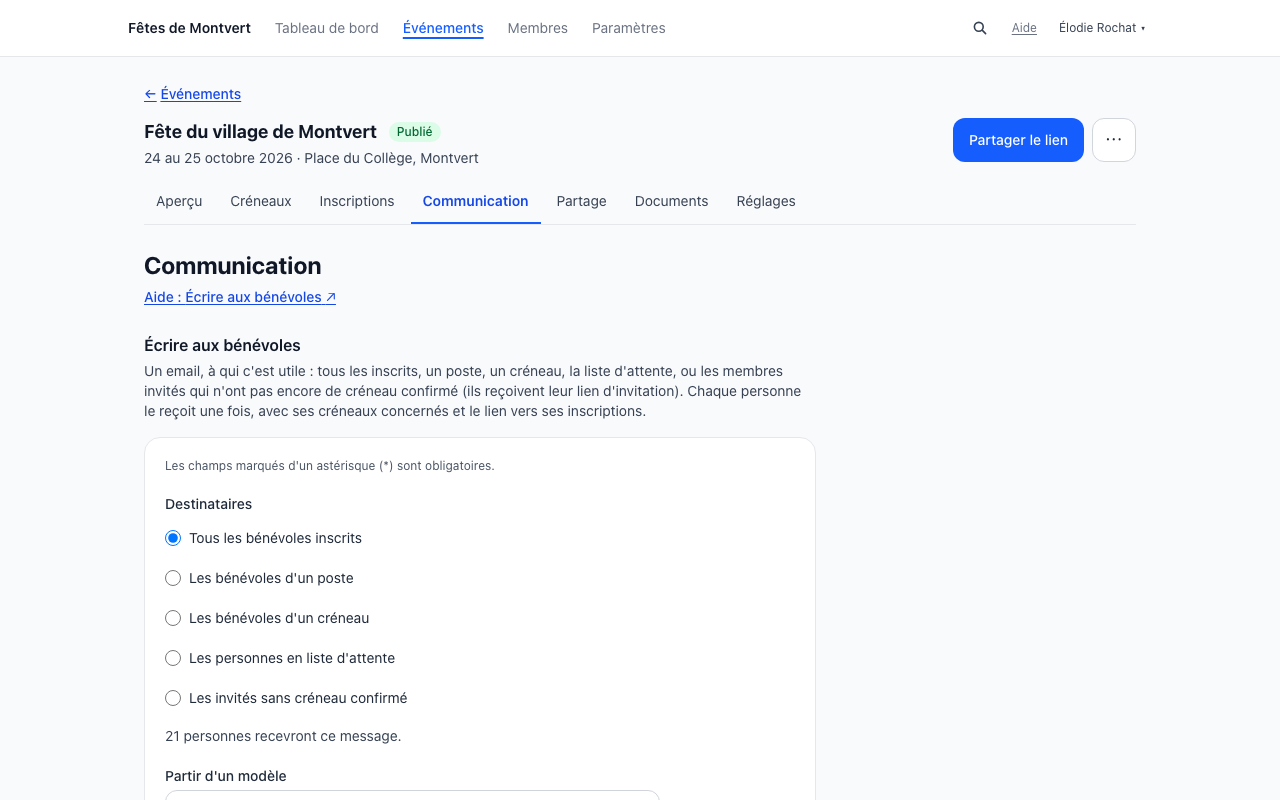This screenshot has width=1280, height=800.
Task: Select Les personnes en liste d'attente
Action: click(173, 658)
